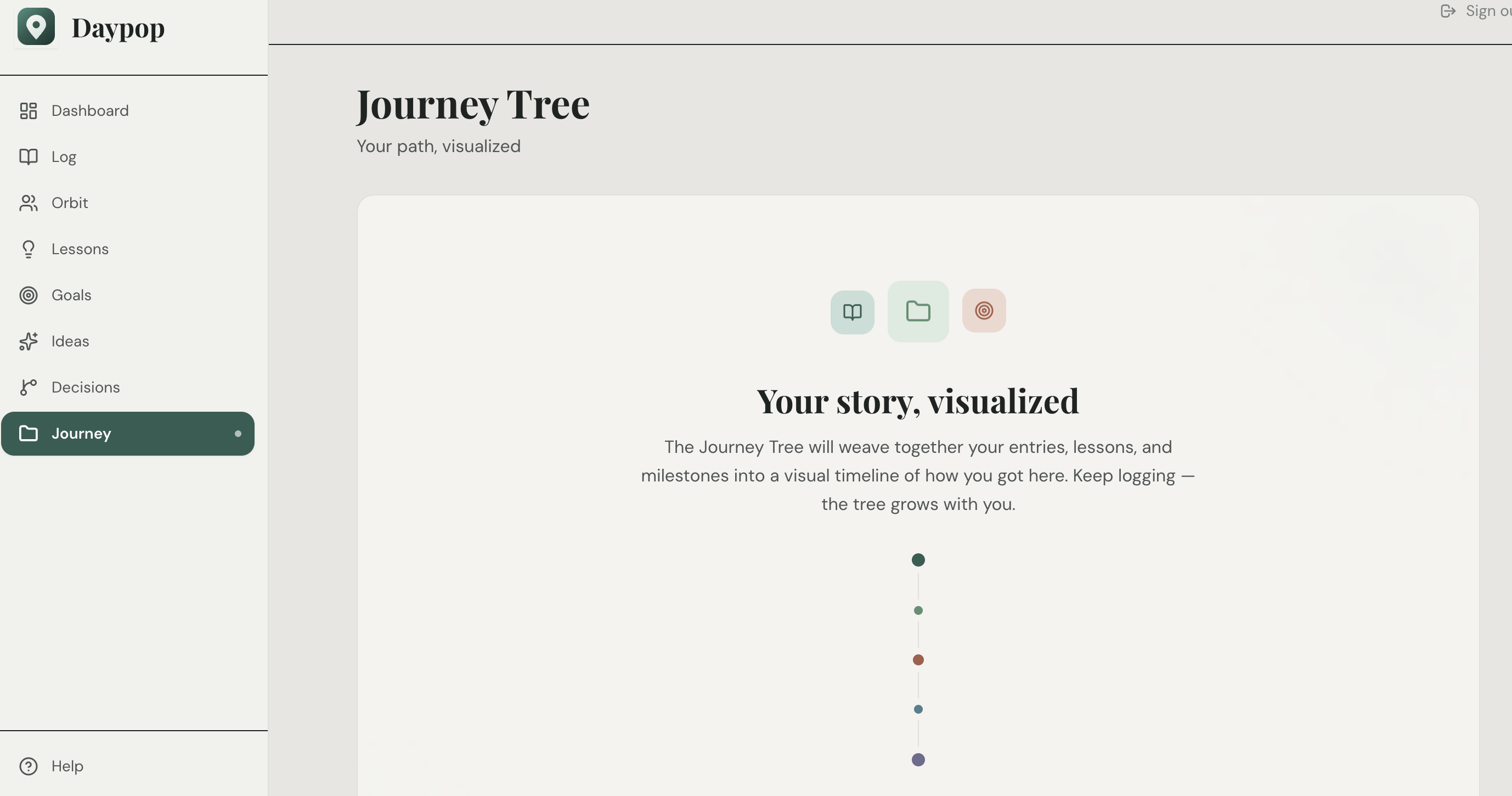1512x796 pixels.
Task: Select the Decisions branch icon
Action: [x=28, y=387]
